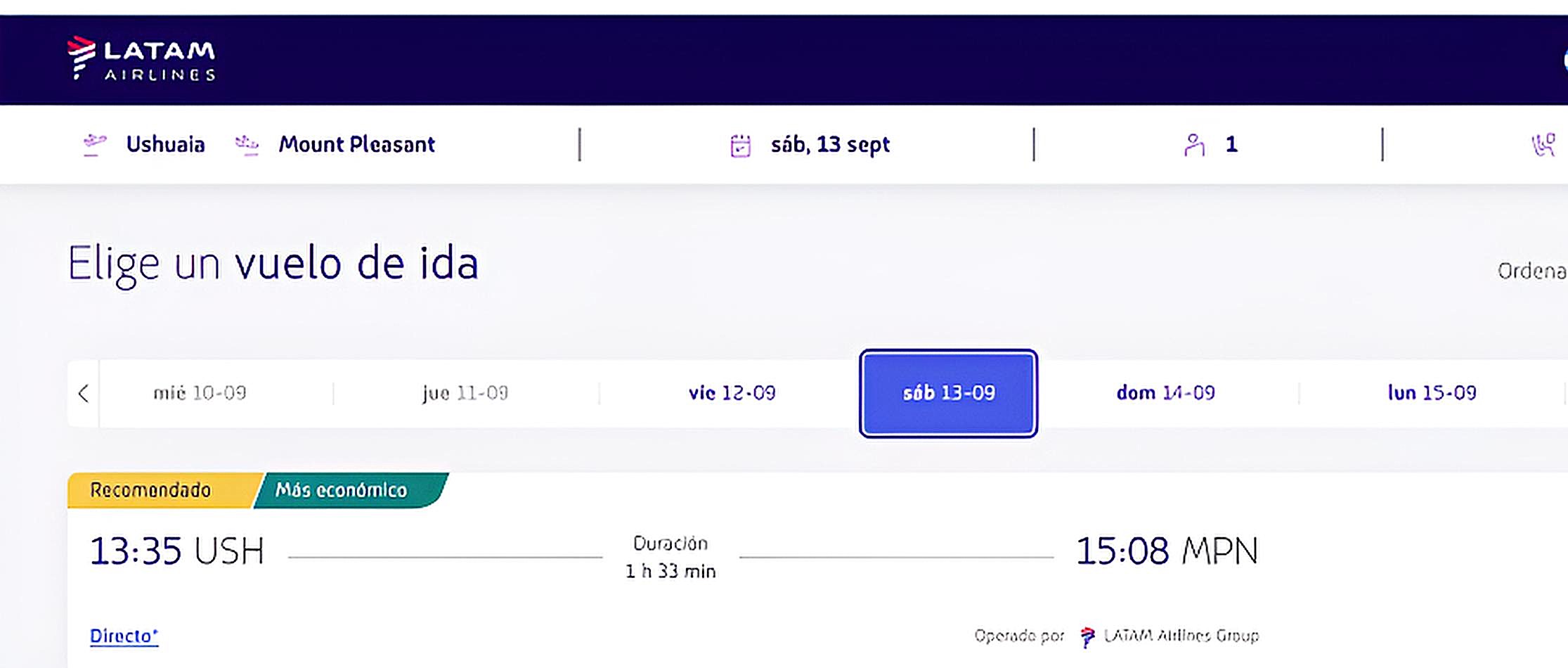Select the dom 14-09 date tab

1166,392
